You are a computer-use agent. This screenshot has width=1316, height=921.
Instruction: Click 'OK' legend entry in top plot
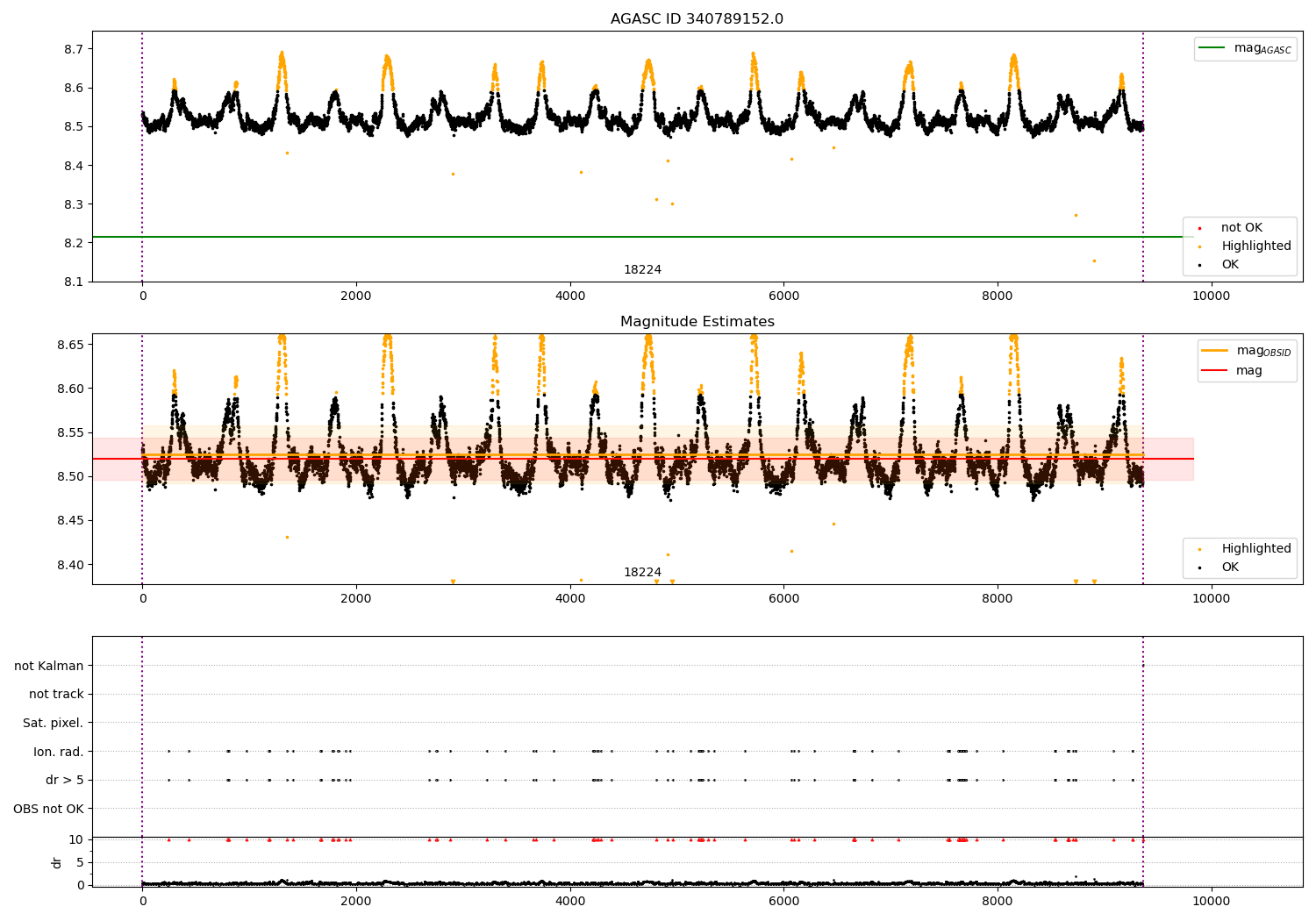pyautogui.click(x=1230, y=265)
